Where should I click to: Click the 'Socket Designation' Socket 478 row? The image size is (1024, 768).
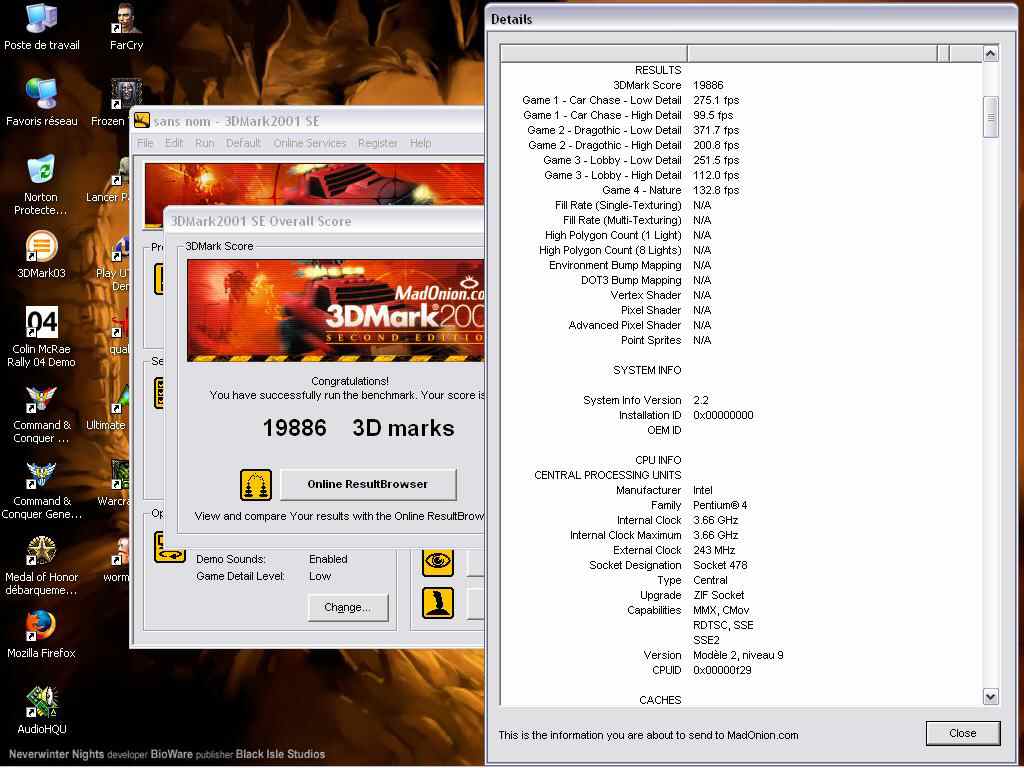point(741,566)
